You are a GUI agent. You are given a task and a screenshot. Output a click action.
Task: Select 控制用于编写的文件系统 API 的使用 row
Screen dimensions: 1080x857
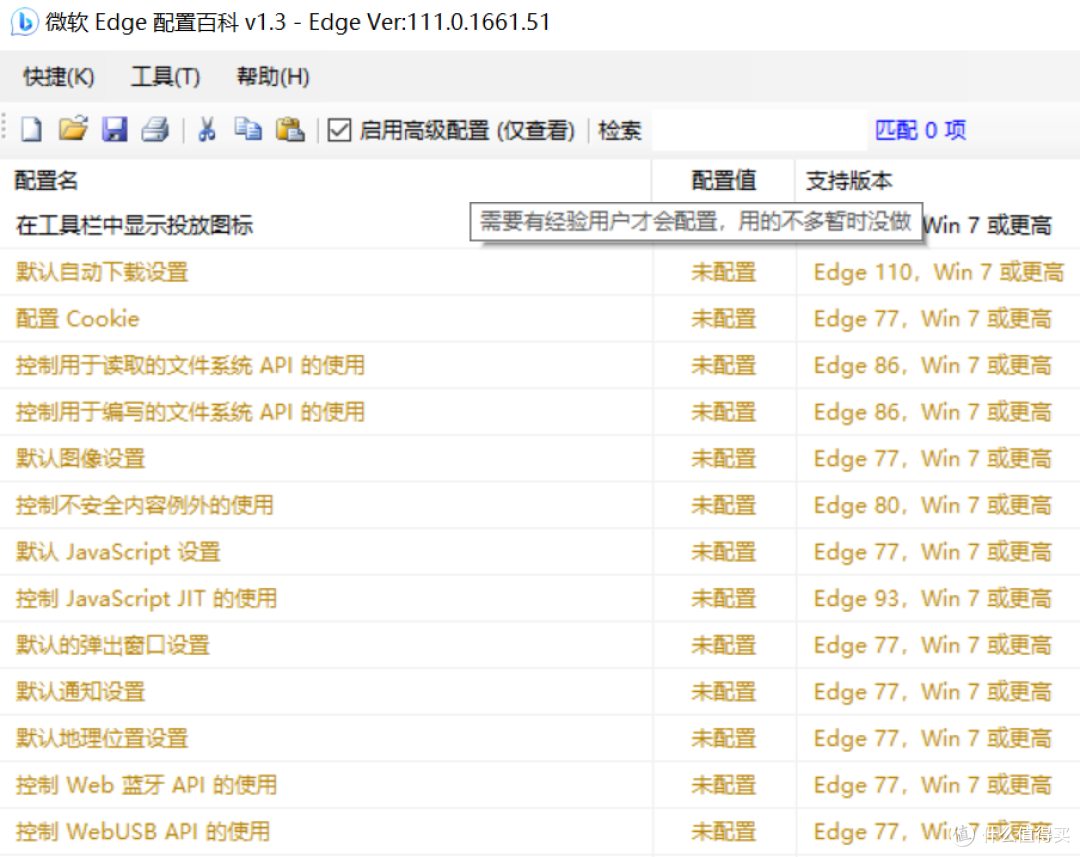coord(540,412)
